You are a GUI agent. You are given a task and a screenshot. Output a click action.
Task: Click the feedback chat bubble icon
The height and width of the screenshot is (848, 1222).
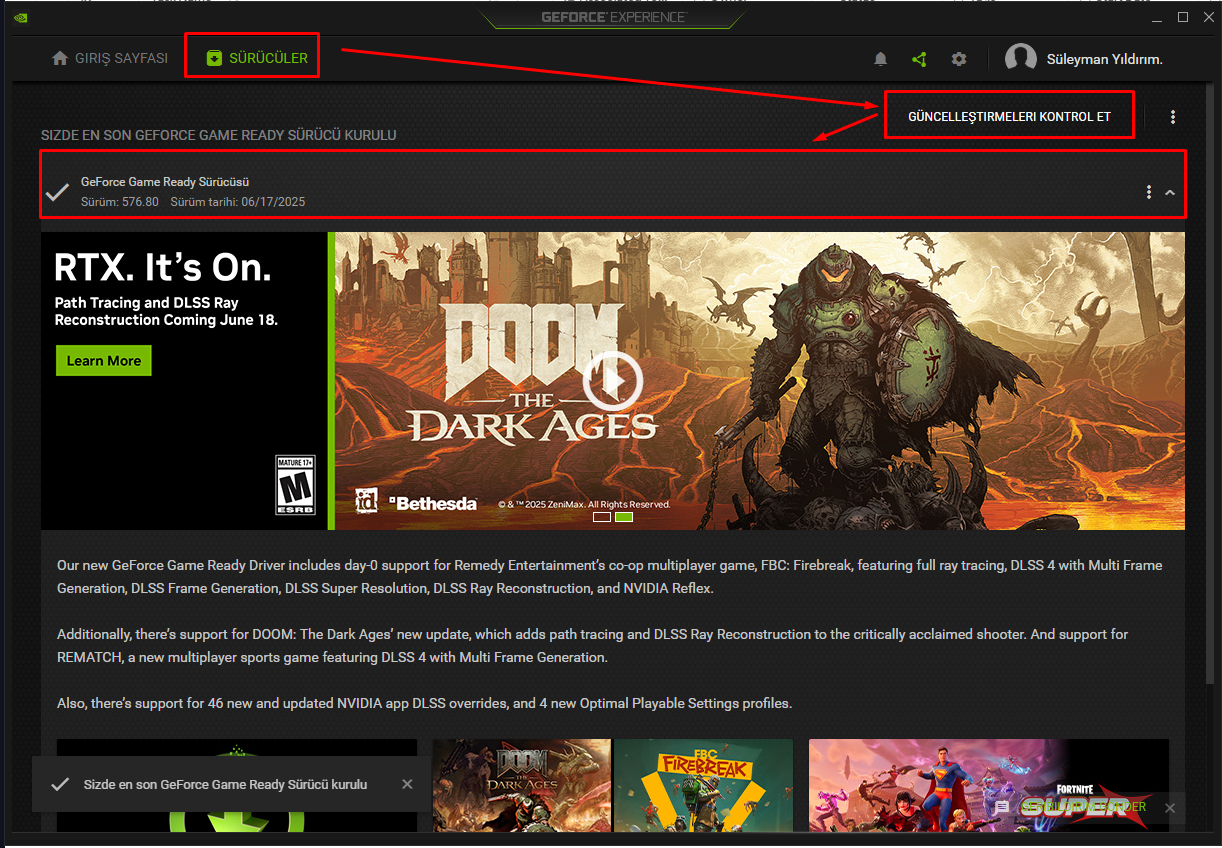[x=1003, y=807]
